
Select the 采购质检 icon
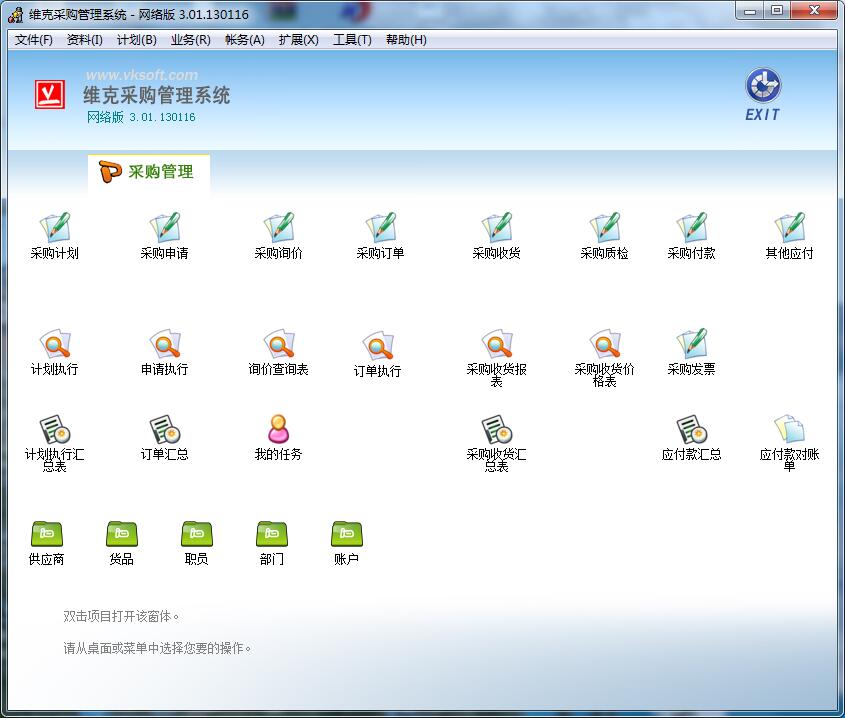(x=605, y=227)
